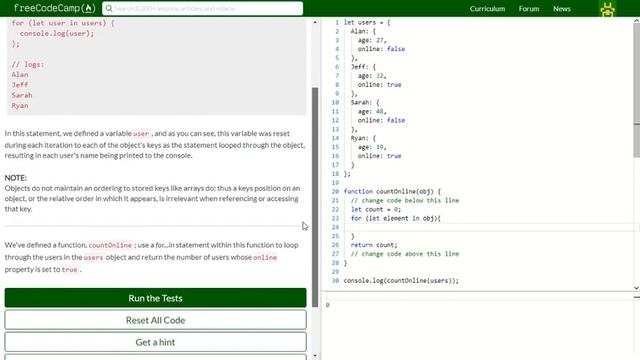
Task: Click 'let users = {' on line 1
Action: [367, 22]
